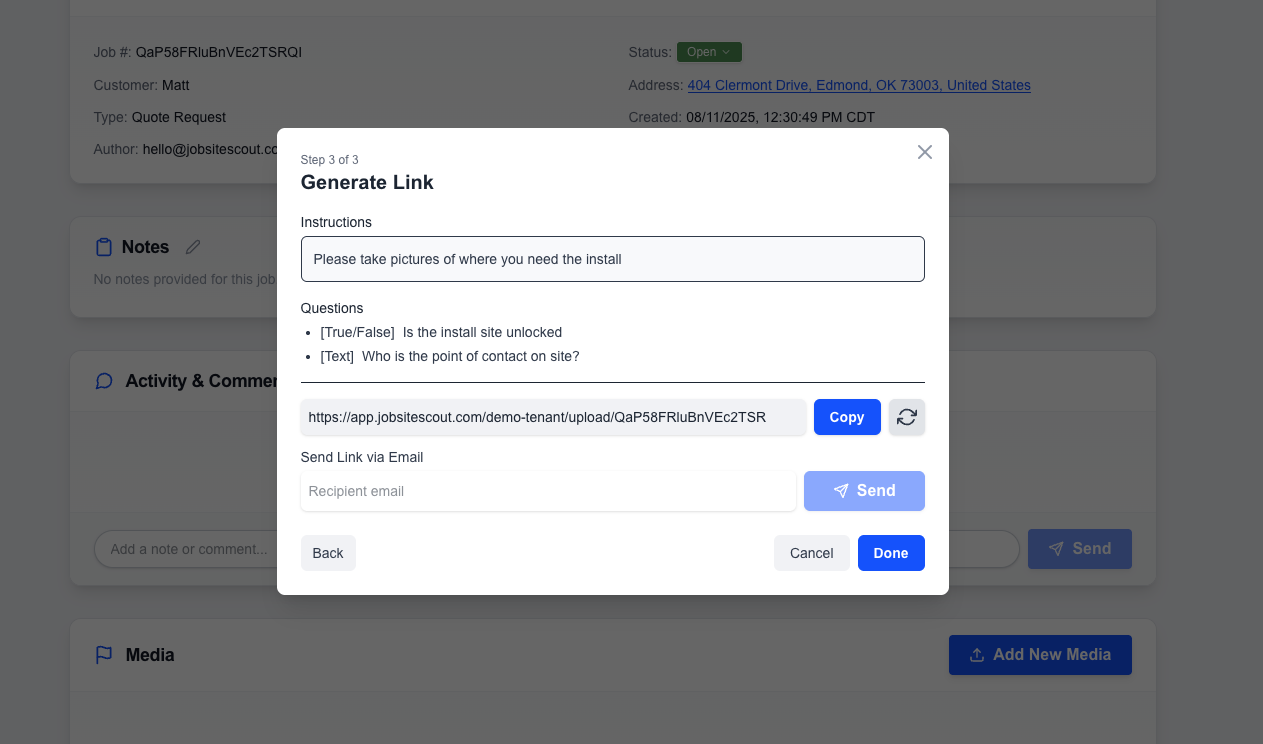Dismiss the dialog with the X icon
The width and height of the screenshot is (1263, 744).
(924, 152)
